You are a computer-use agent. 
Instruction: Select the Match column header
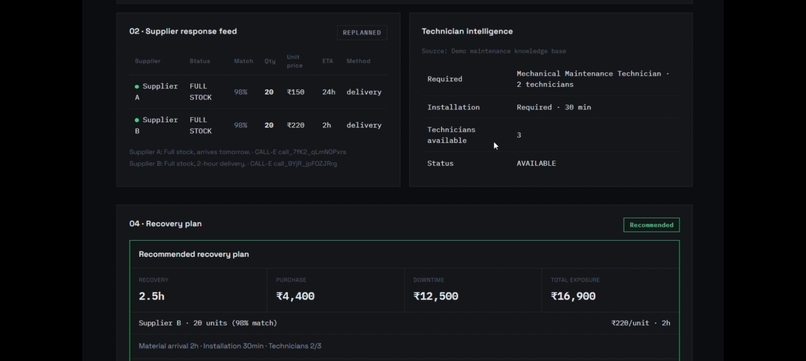243,61
